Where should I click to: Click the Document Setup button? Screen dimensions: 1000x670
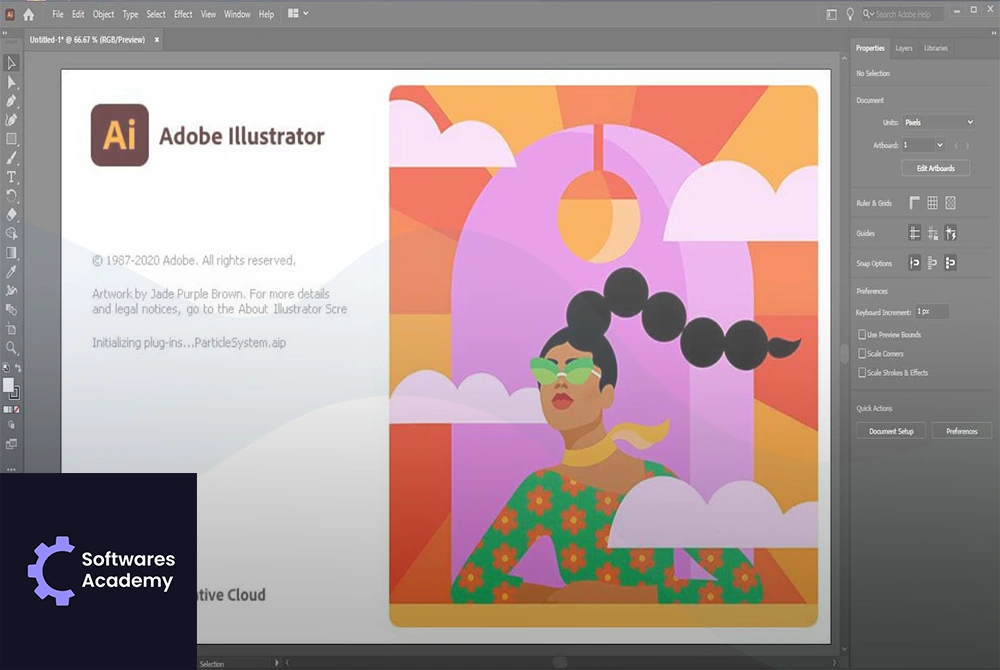point(891,431)
